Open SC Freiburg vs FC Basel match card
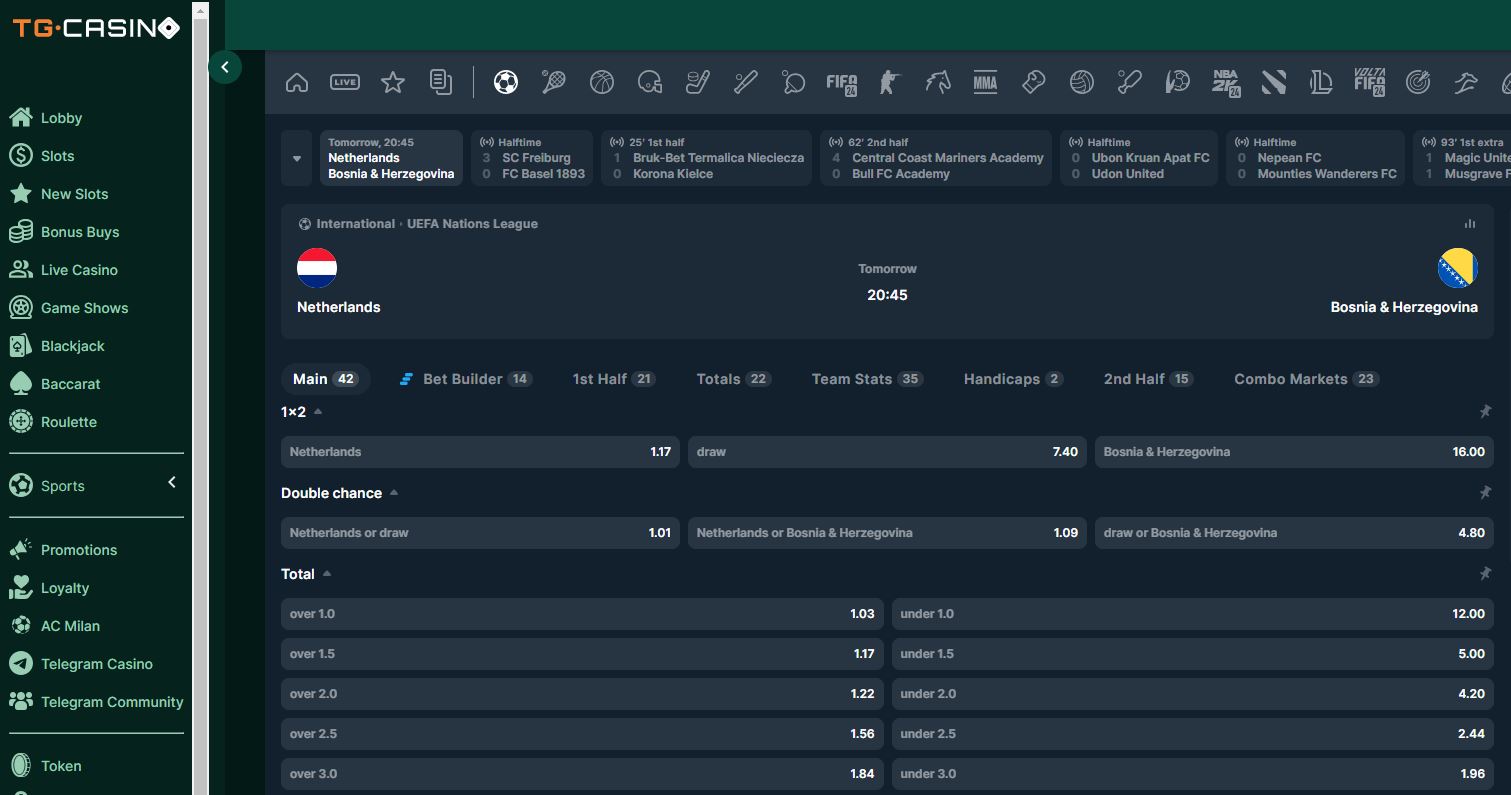This screenshot has width=1511, height=795. [x=533, y=158]
